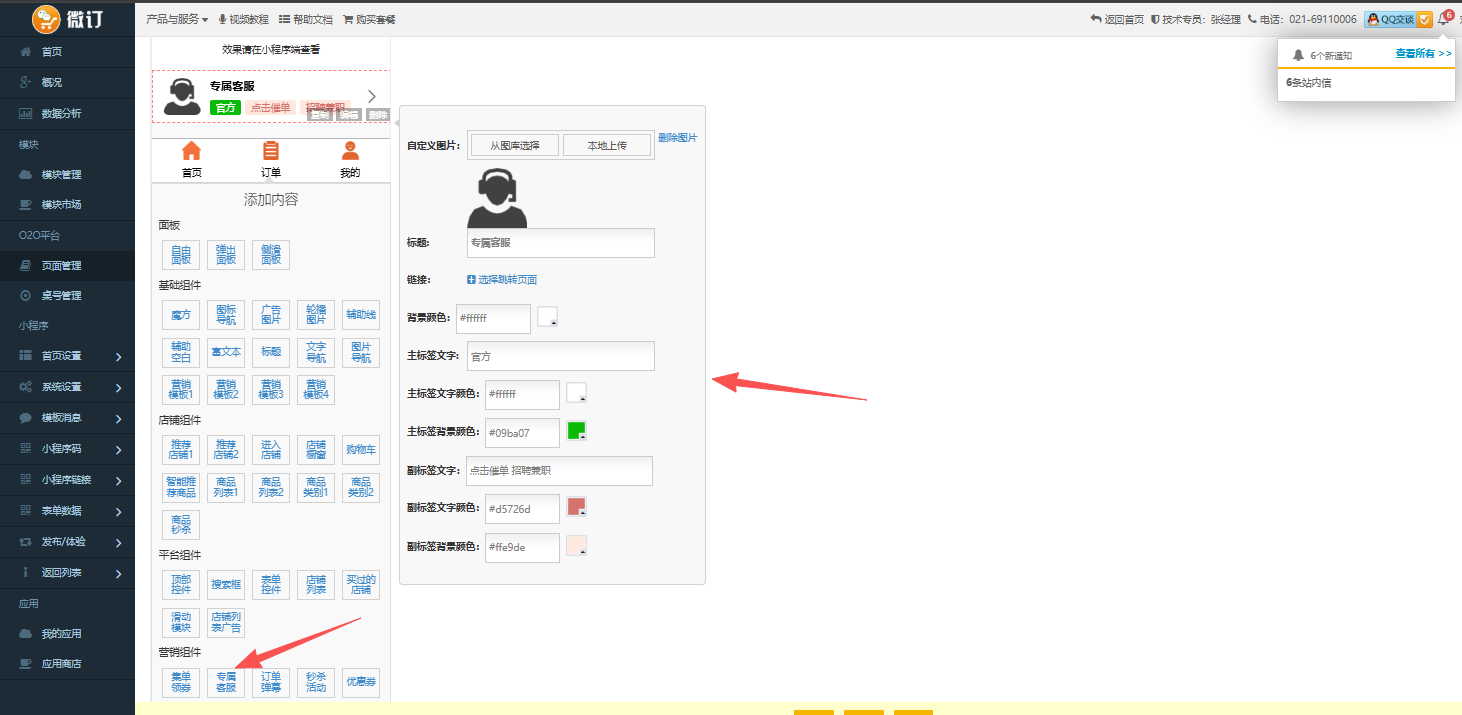Click the 删除图片 link
Image resolution: width=1462 pixels, height=715 pixels.
(677, 138)
